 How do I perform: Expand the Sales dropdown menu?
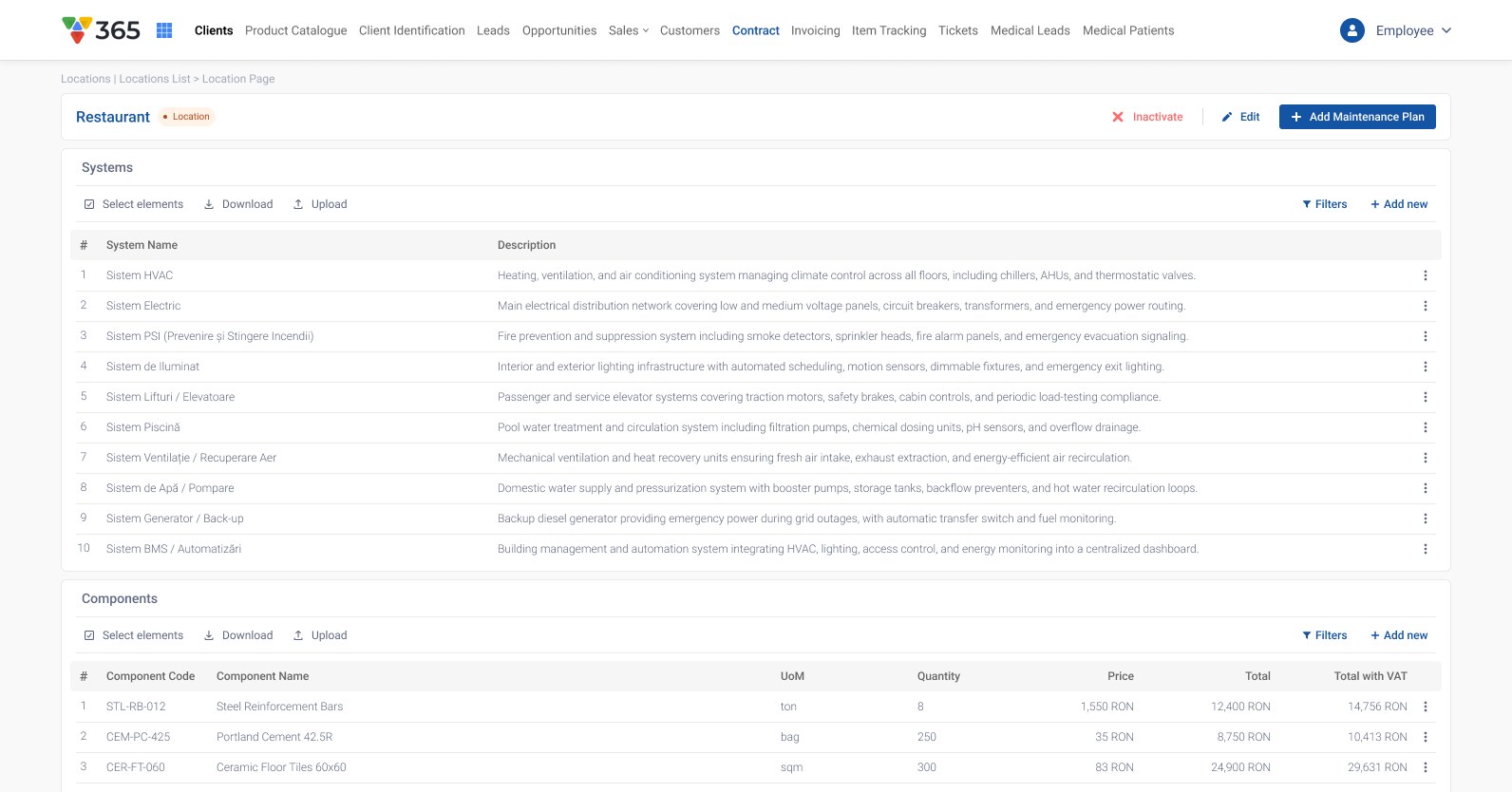(x=629, y=30)
